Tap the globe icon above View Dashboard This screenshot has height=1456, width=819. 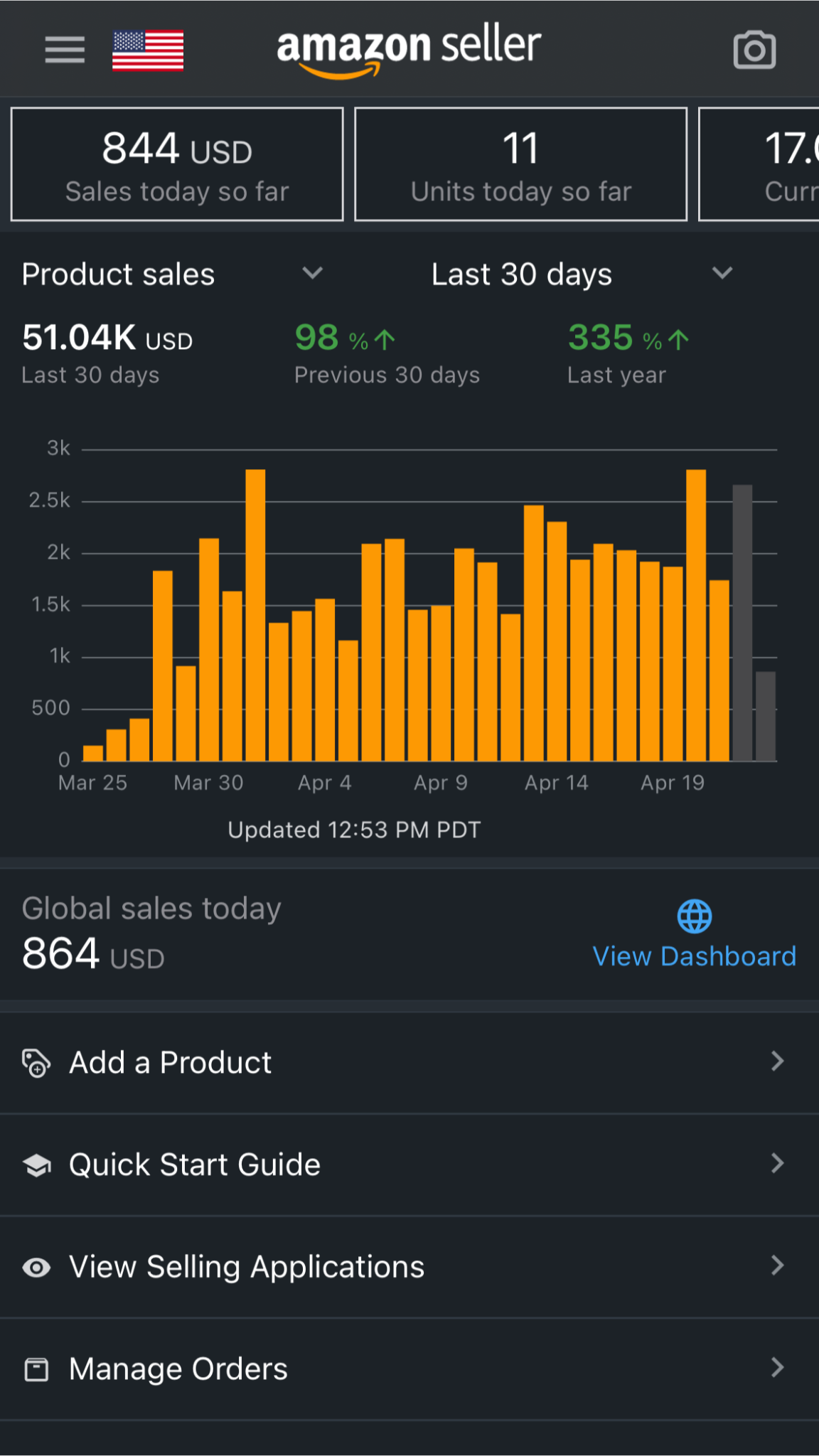[x=694, y=916]
